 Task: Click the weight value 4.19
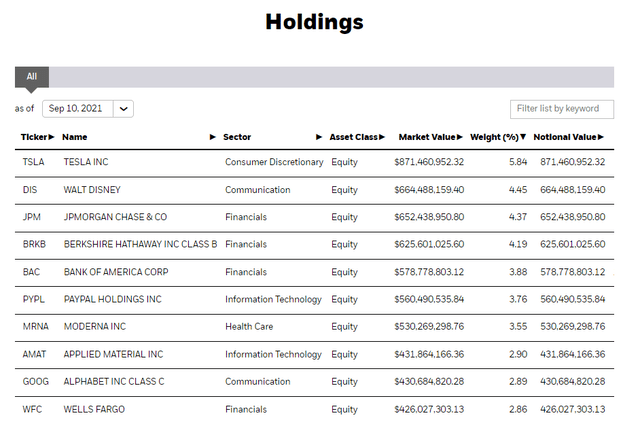coord(518,244)
